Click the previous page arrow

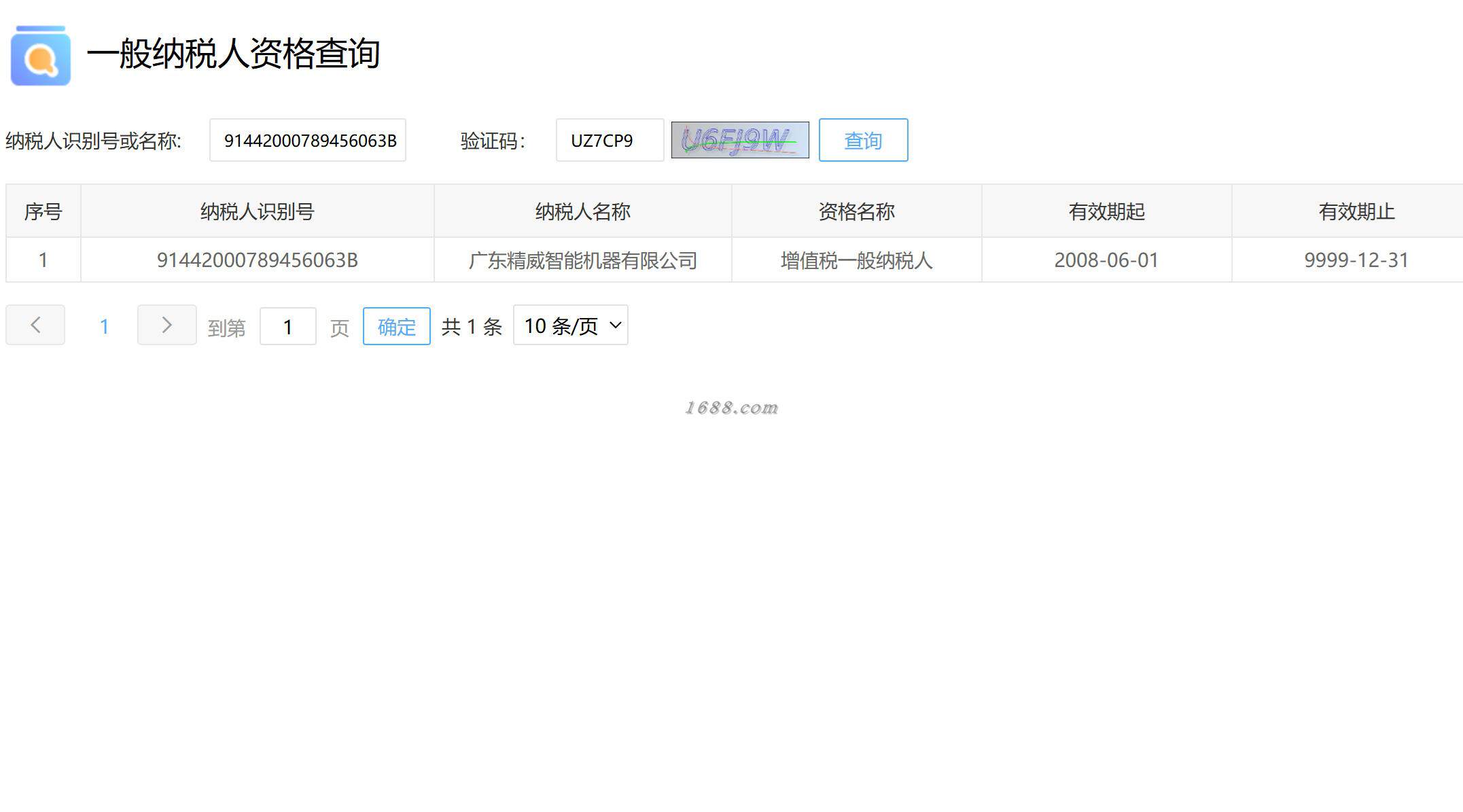coord(35,325)
